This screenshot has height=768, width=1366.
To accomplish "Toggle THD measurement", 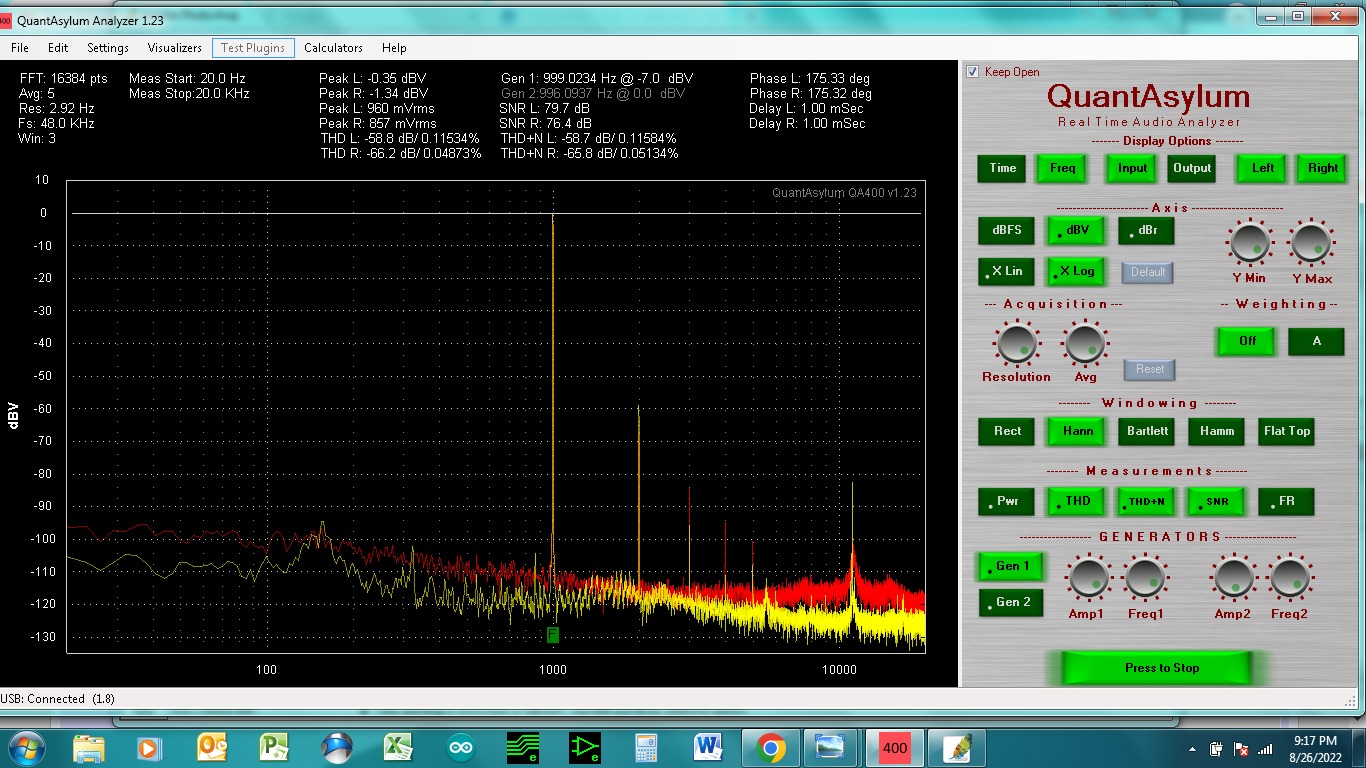I will coord(1077,501).
